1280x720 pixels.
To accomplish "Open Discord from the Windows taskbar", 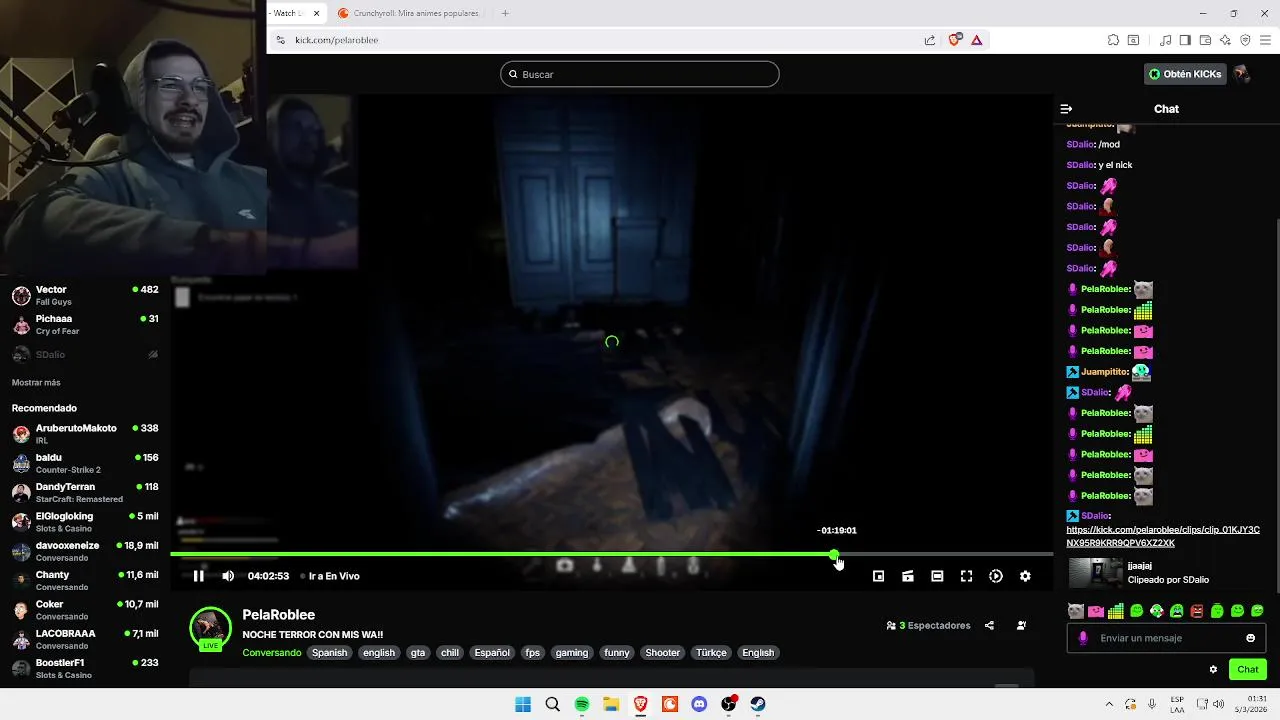I will click(699, 704).
